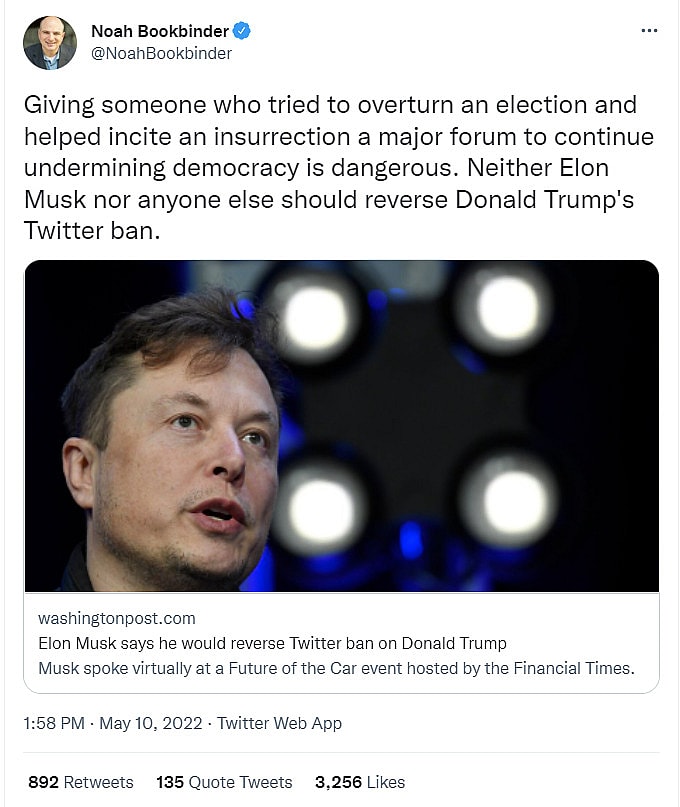Open the tweet's three-dot more menu
680x807 pixels.
pyautogui.click(x=649, y=31)
